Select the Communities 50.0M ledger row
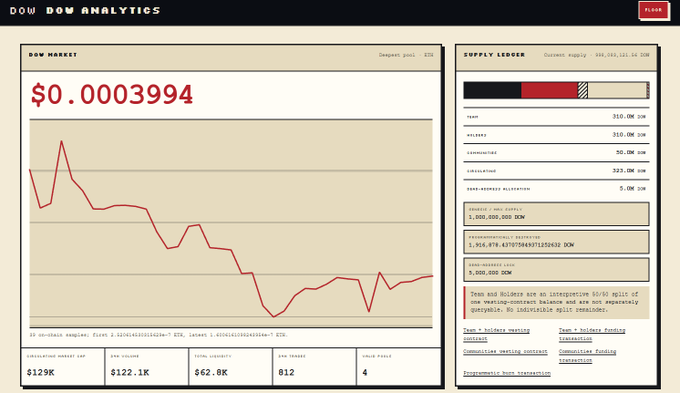 point(556,153)
